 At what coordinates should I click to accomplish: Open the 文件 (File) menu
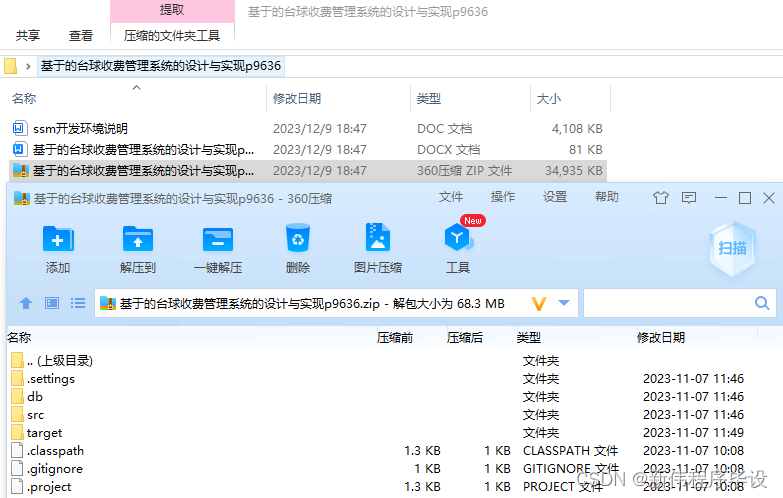451,197
